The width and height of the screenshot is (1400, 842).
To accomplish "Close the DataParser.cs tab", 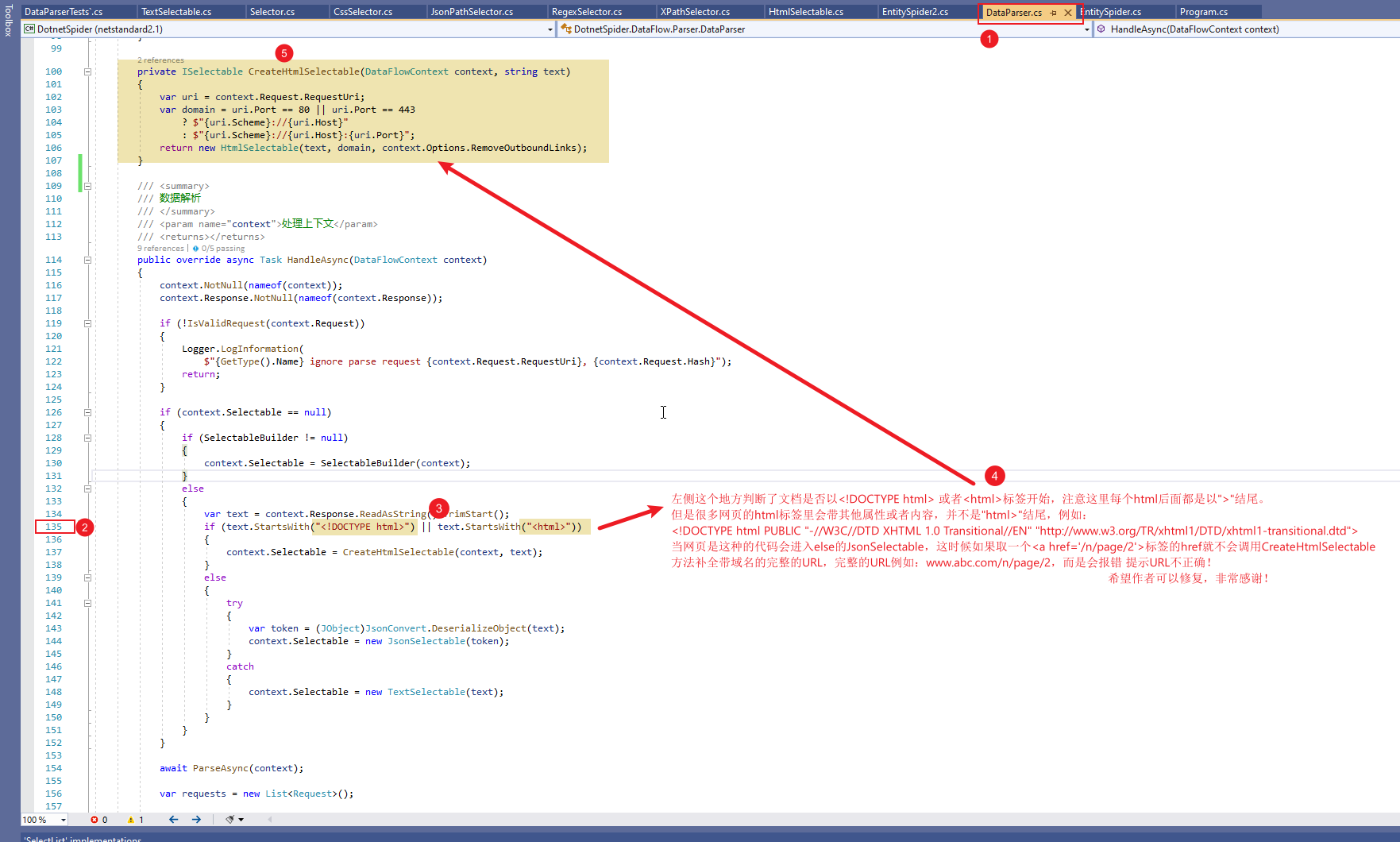I will (1069, 13).
